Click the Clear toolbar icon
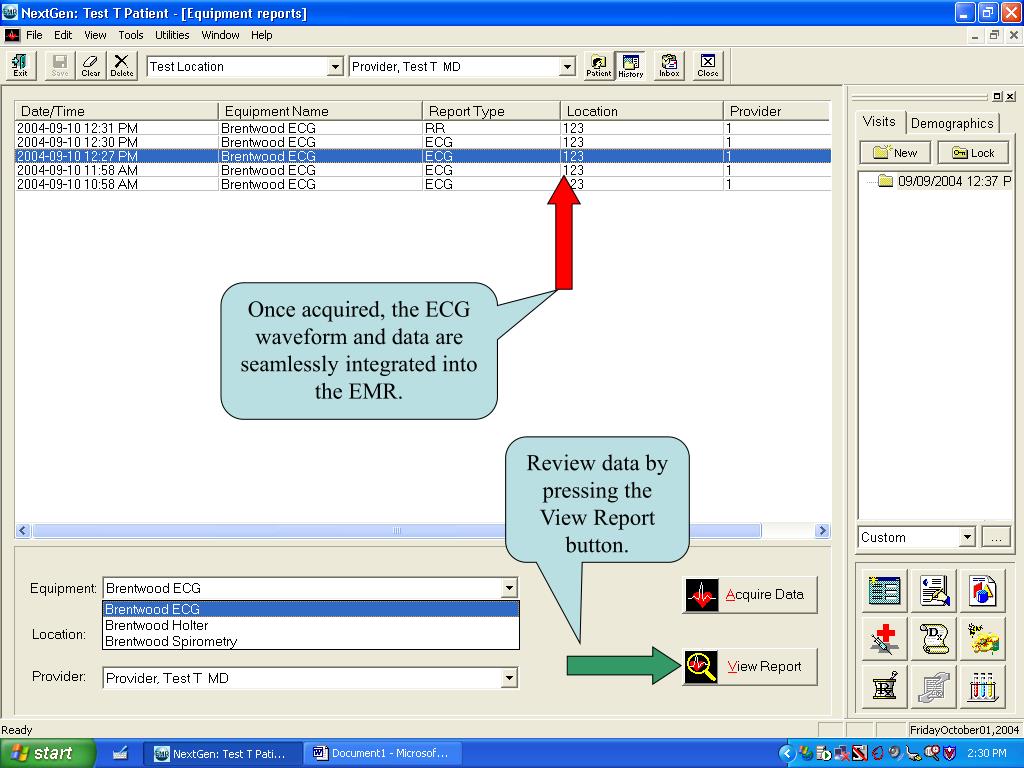The width and height of the screenshot is (1024, 768). coord(90,66)
